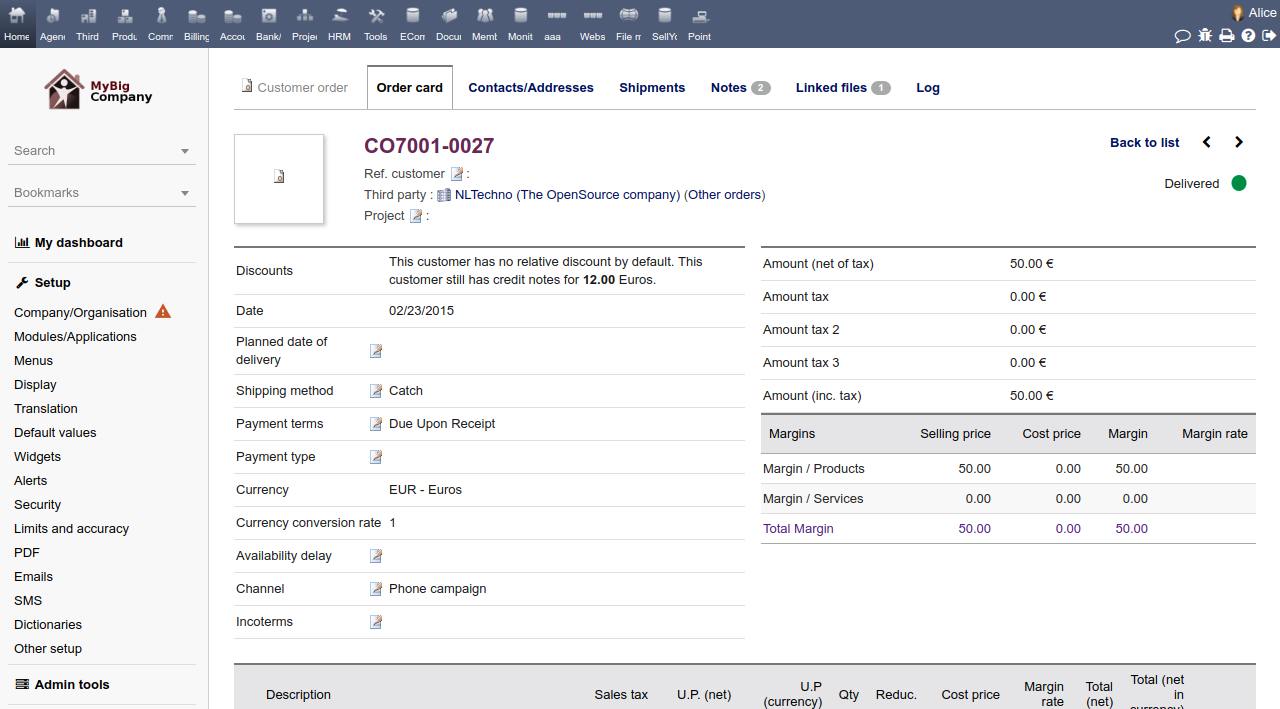Edit the Planned date of delivery
Viewport: 1280px width, 709px height.
point(376,351)
